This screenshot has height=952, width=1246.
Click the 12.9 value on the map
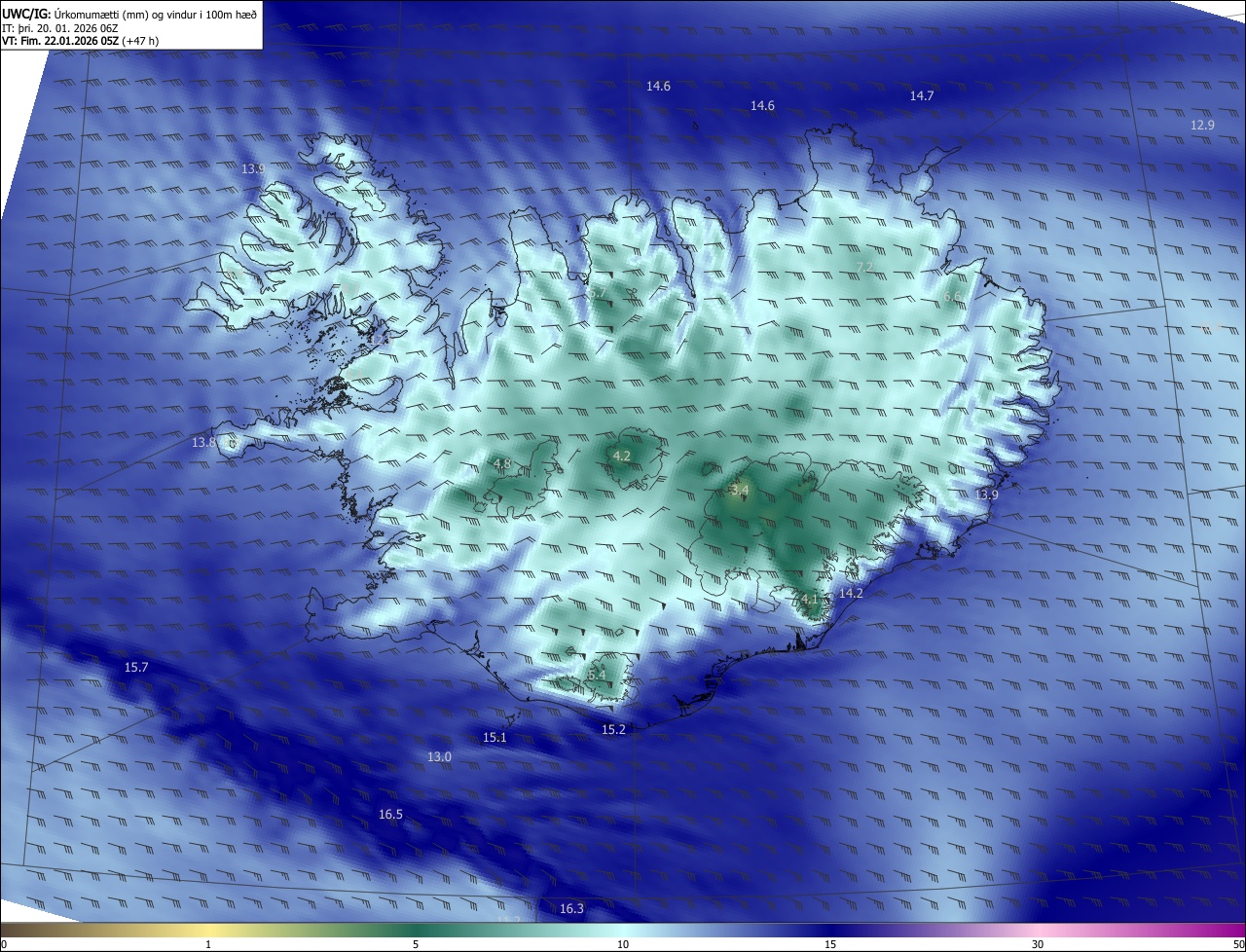(x=1202, y=125)
